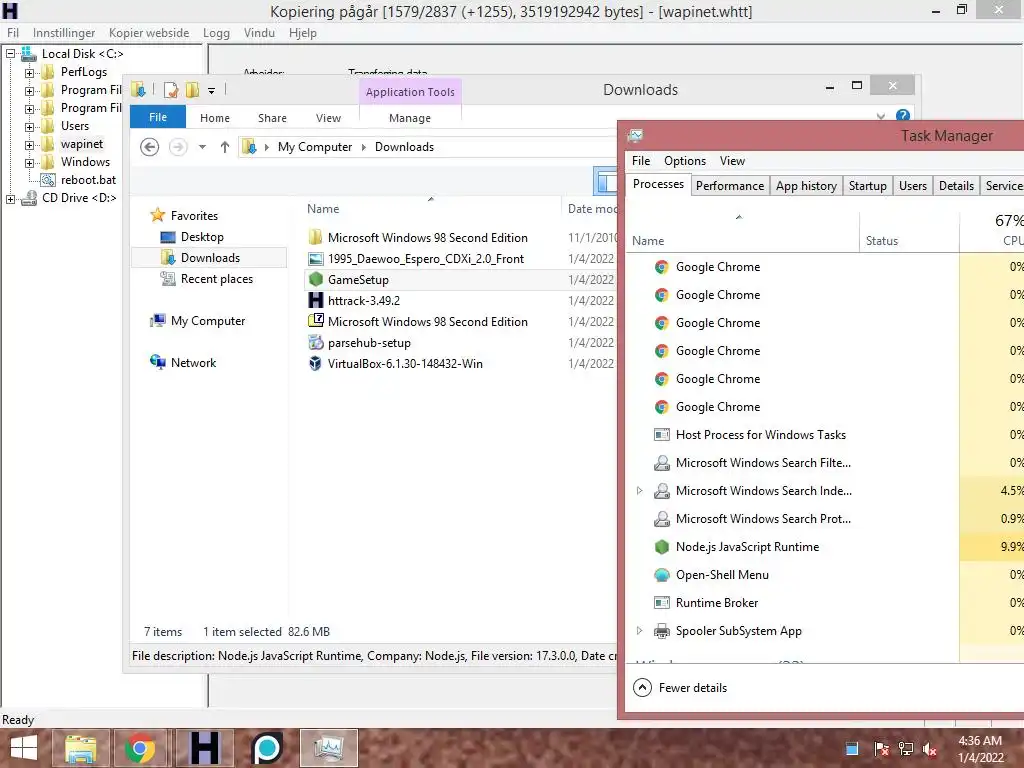
Task: Open the App history tab
Action: 806,186
